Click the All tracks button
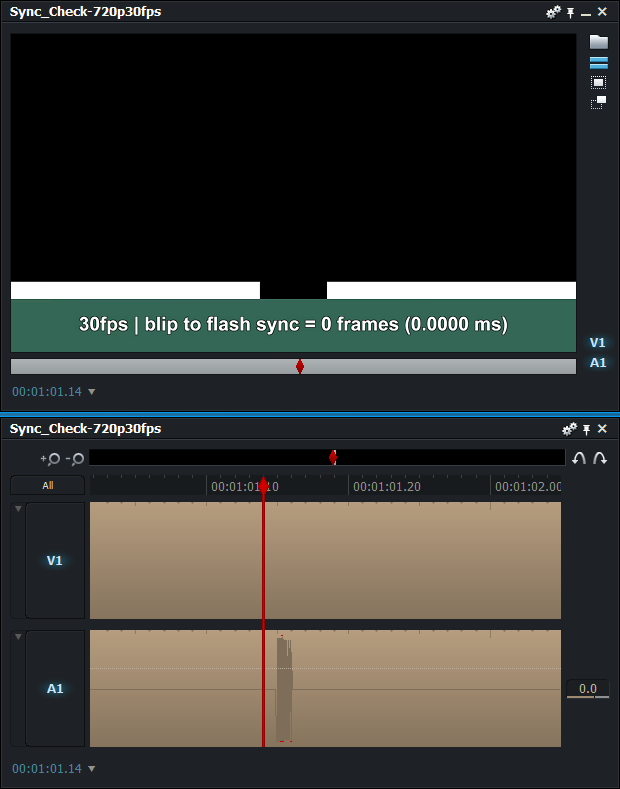This screenshot has height=789, width=620. click(47, 486)
